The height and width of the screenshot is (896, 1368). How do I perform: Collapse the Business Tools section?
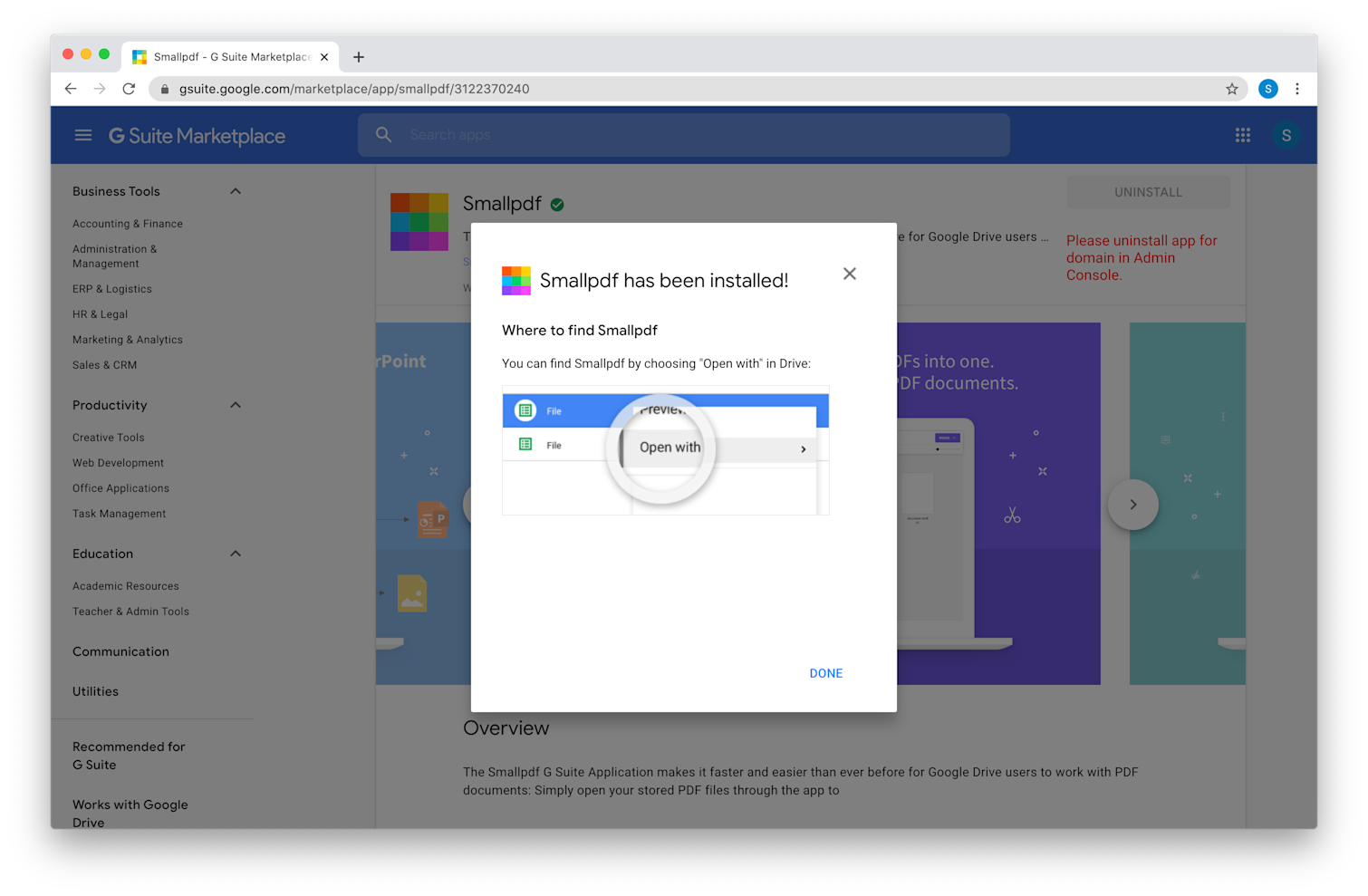pos(236,191)
